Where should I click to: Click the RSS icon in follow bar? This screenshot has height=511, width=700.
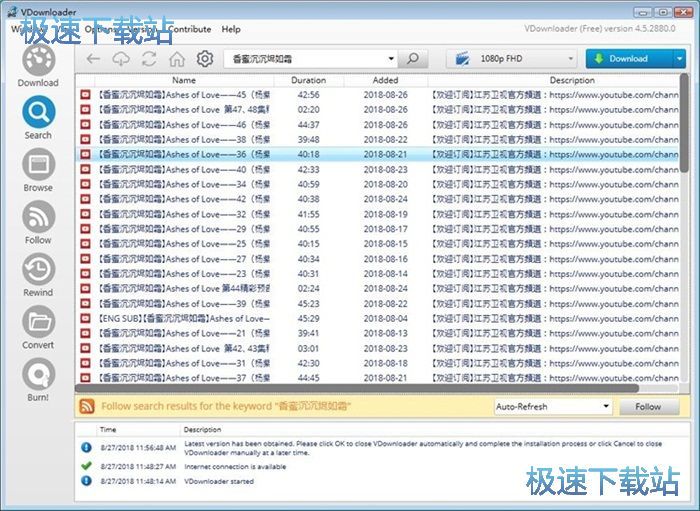[x=87, y=406]
